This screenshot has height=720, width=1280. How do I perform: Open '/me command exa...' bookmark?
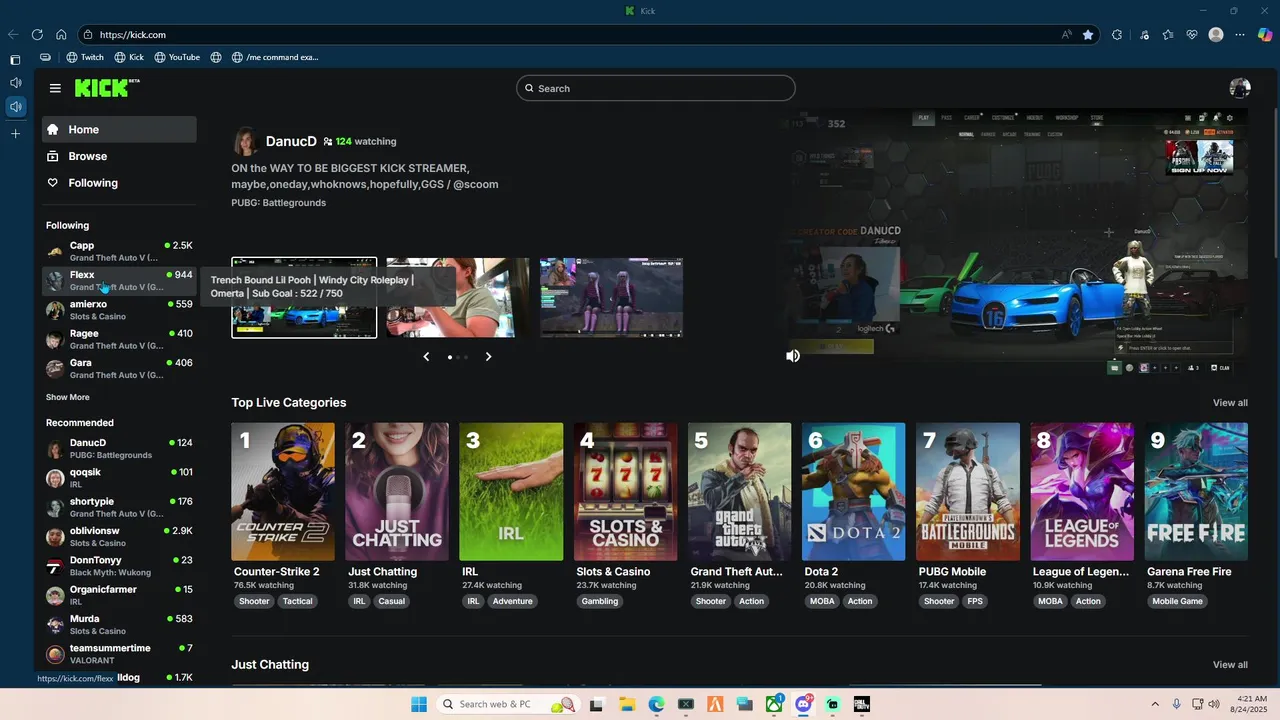click(275, 57)
